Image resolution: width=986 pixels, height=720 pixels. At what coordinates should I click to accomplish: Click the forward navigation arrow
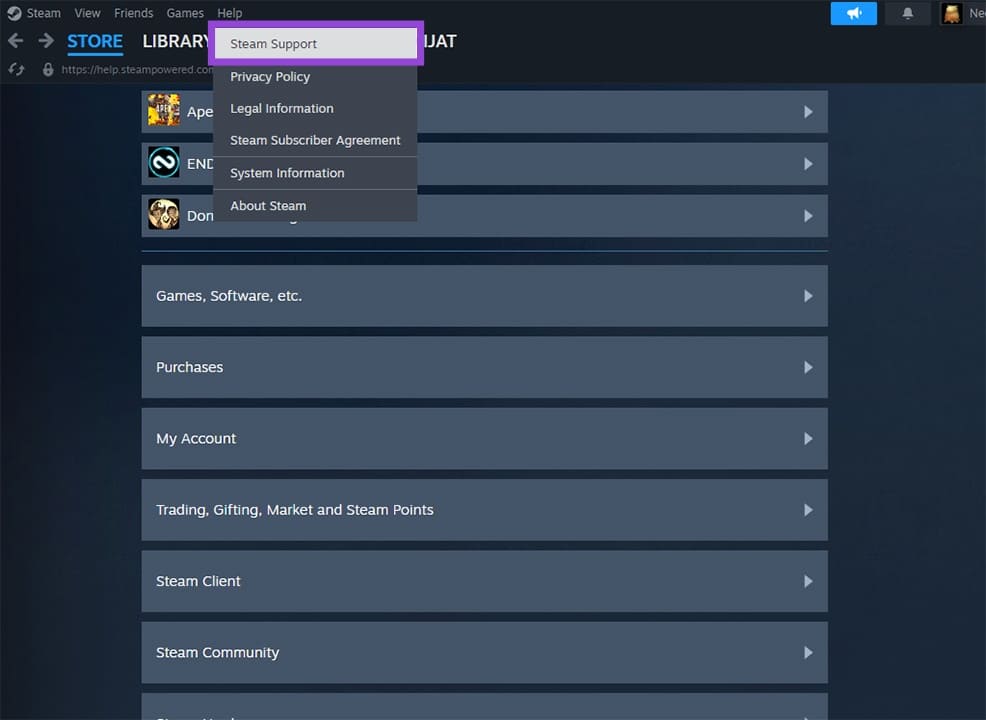pyautogui.click(x=44, y=41)
